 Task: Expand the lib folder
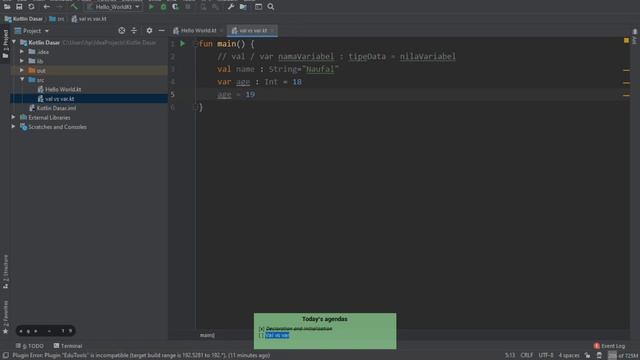point(22,61)
